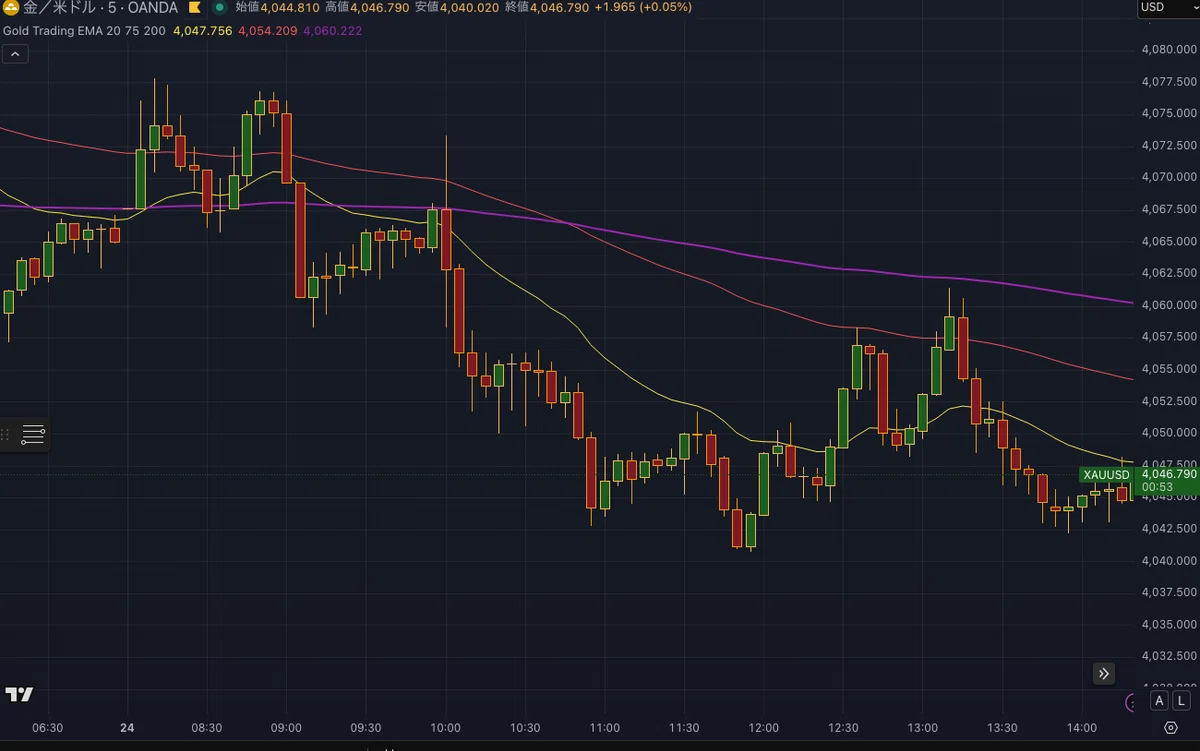Toggle auto scale with A button

click(1159, 701)
